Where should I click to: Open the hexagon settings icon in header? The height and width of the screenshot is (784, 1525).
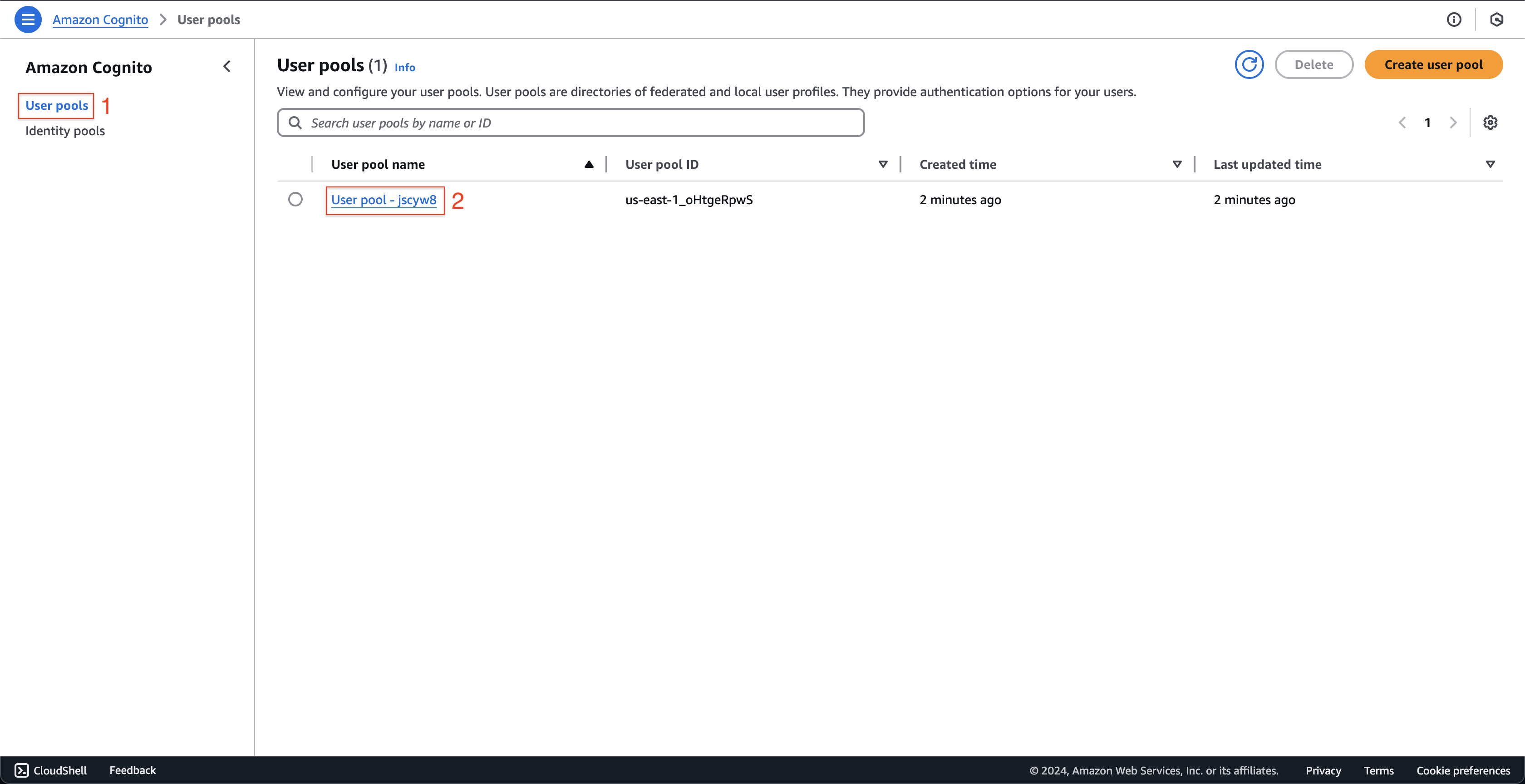point(1496,20)
